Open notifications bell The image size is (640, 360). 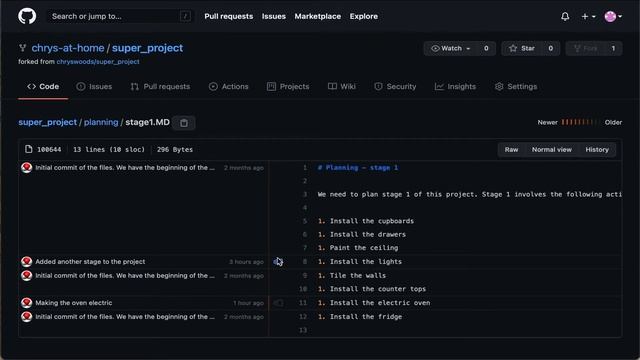pos(565,16)
